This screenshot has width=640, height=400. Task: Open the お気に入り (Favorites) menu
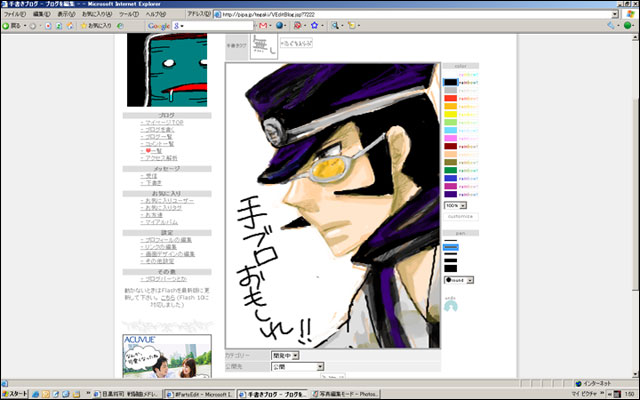(x=97, y=14)
